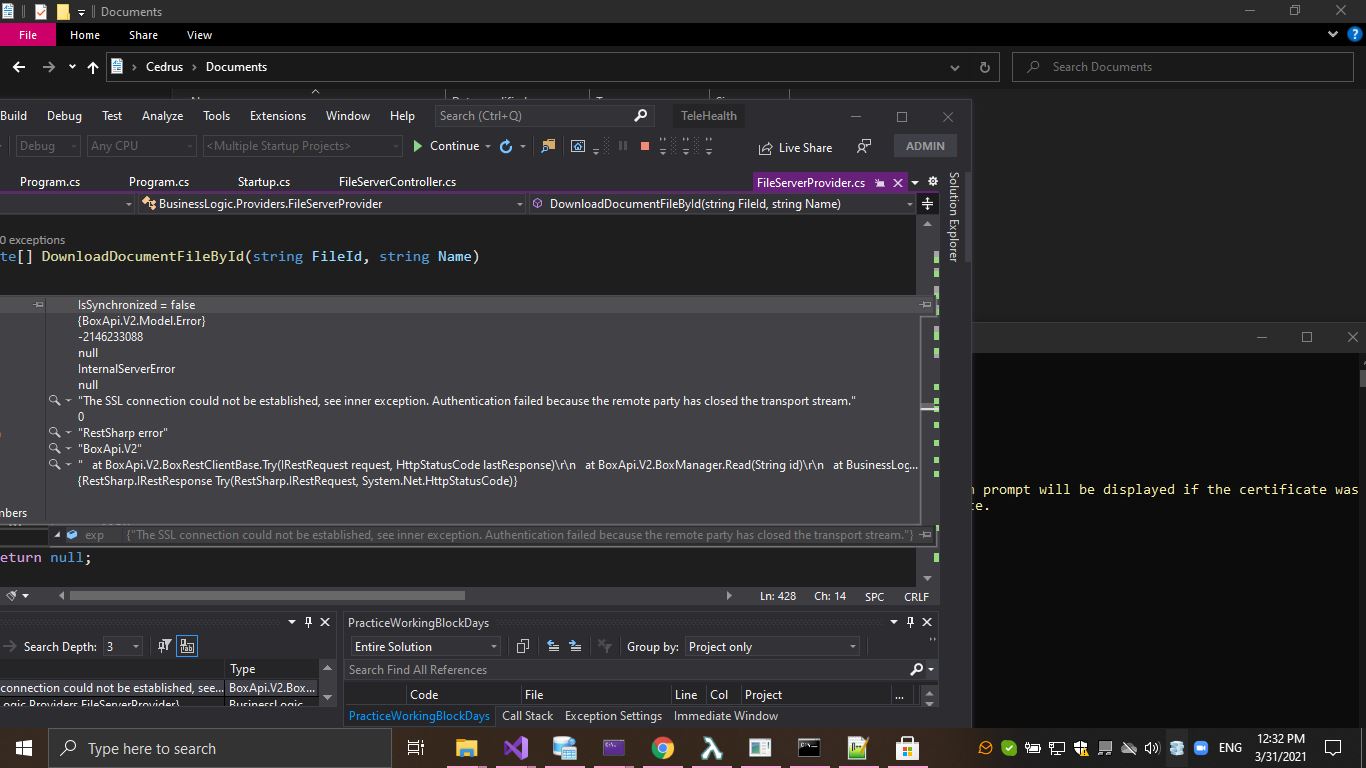Click the Continue debugging play button
Image resolution: width=1366 pixels, height=768 pixels.
[418, 146]
